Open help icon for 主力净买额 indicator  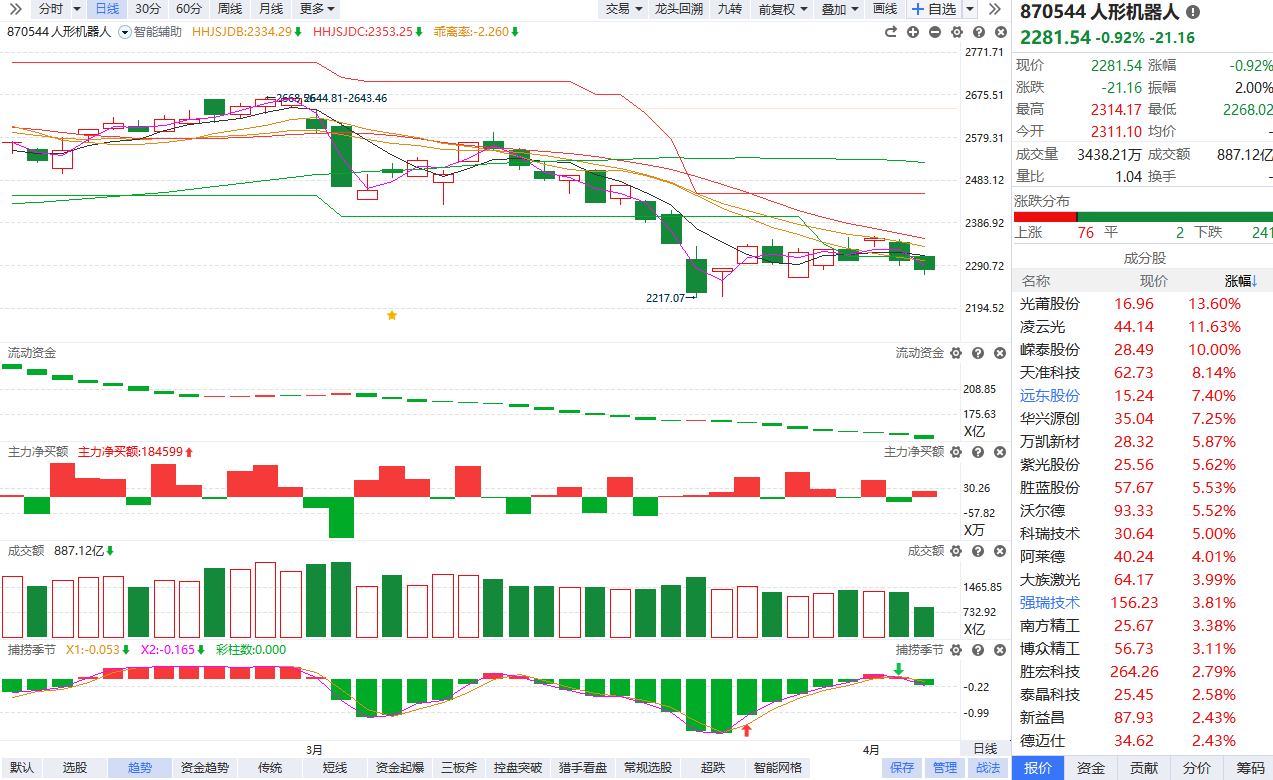[978, 452]
